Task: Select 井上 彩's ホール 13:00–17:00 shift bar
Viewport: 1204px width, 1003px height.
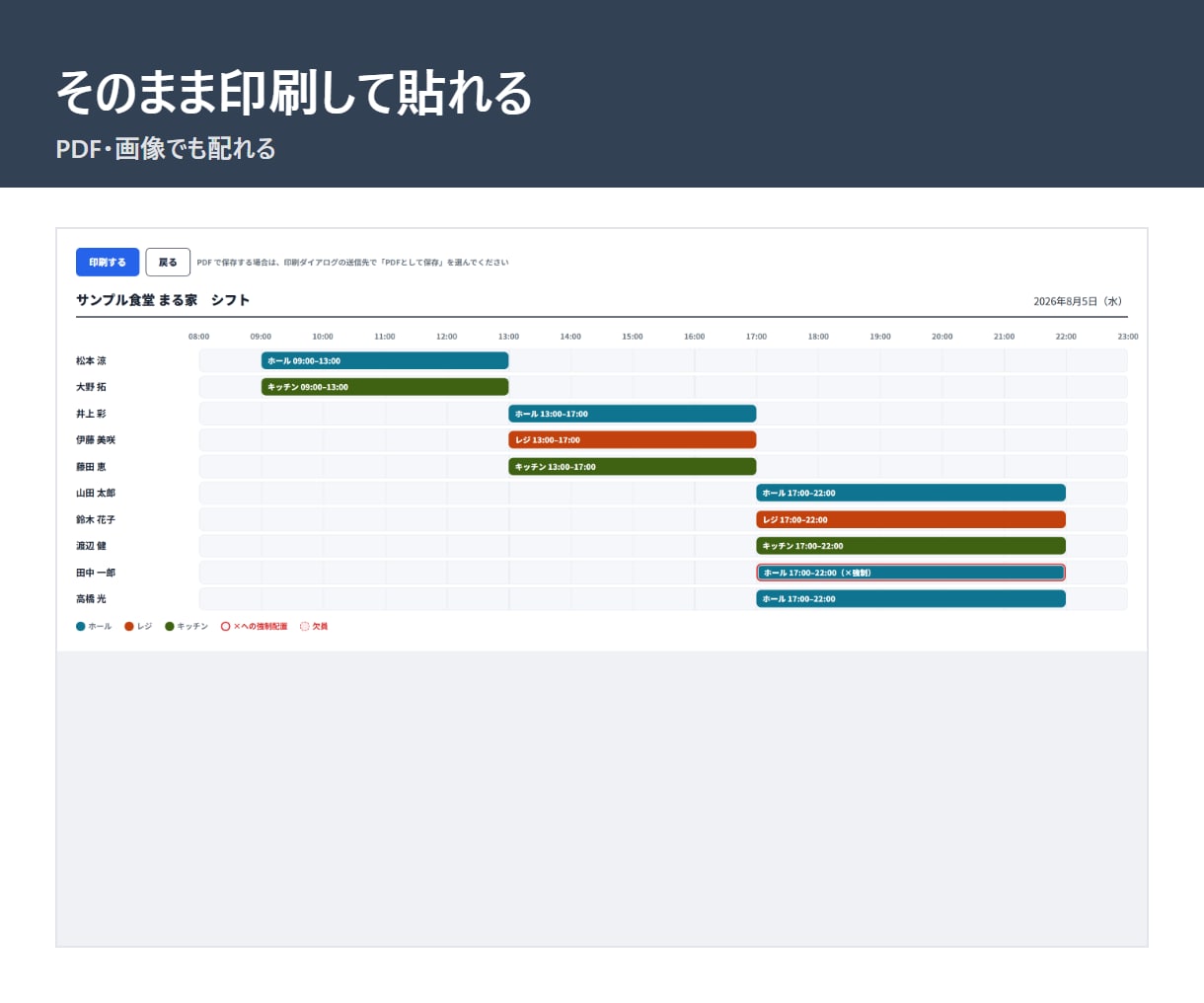Action: [633, 414]
